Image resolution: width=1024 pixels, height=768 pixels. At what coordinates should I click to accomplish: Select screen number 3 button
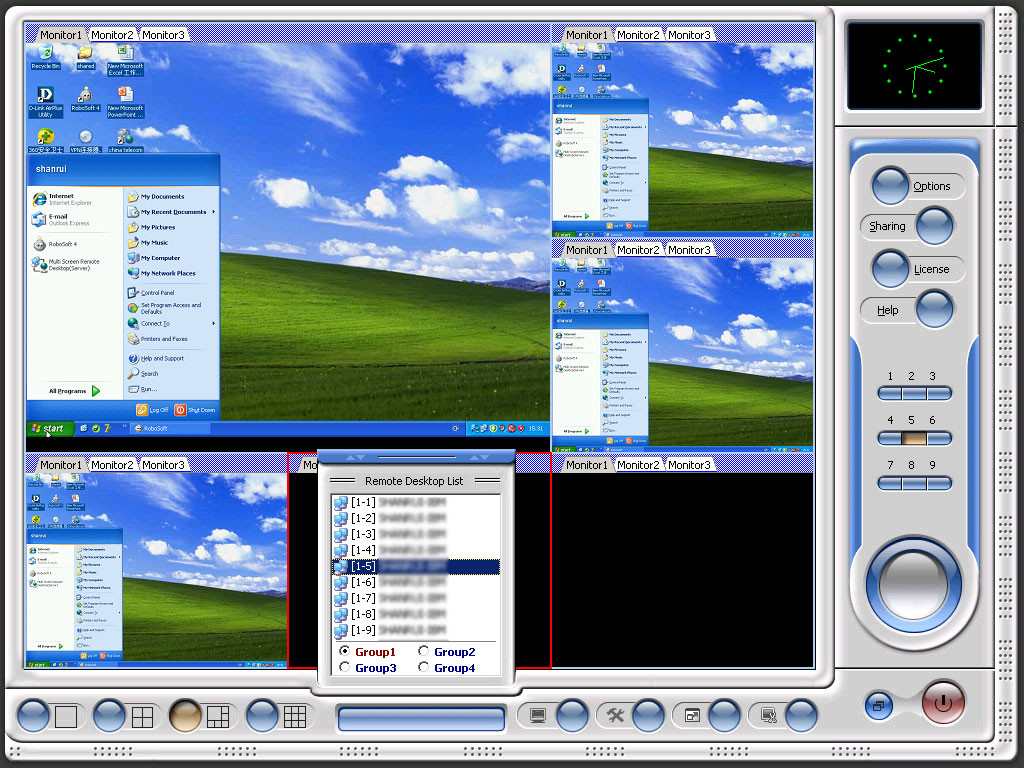tap(938, 394)
